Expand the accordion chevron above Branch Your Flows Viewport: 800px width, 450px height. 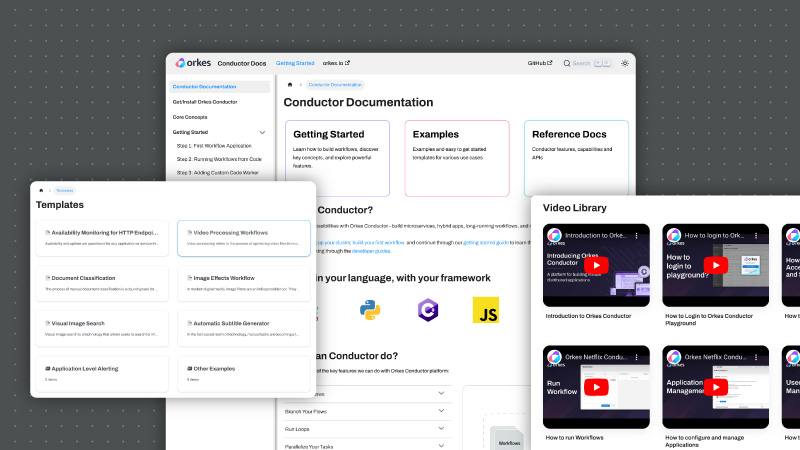click(x=441, y=393)
